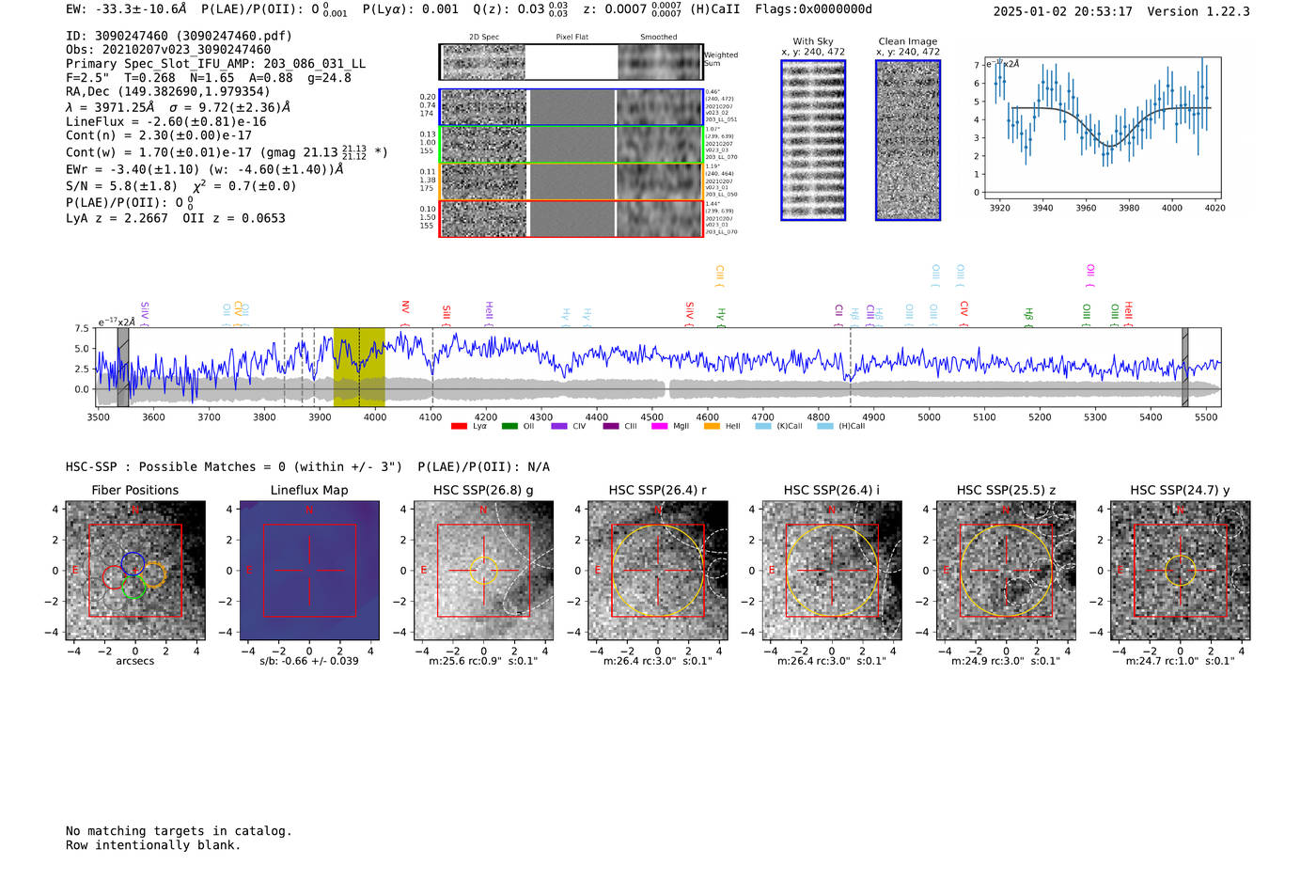The image size is (1316, 896).
Task: Open the HSC SSP(24.7) y image
Action: (1181, 571)
